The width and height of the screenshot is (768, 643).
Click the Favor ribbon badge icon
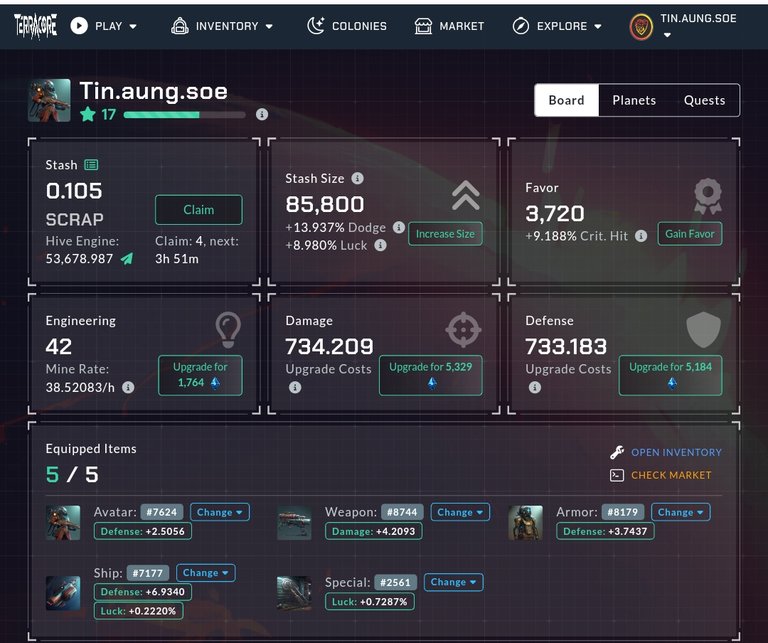(708, 196)
